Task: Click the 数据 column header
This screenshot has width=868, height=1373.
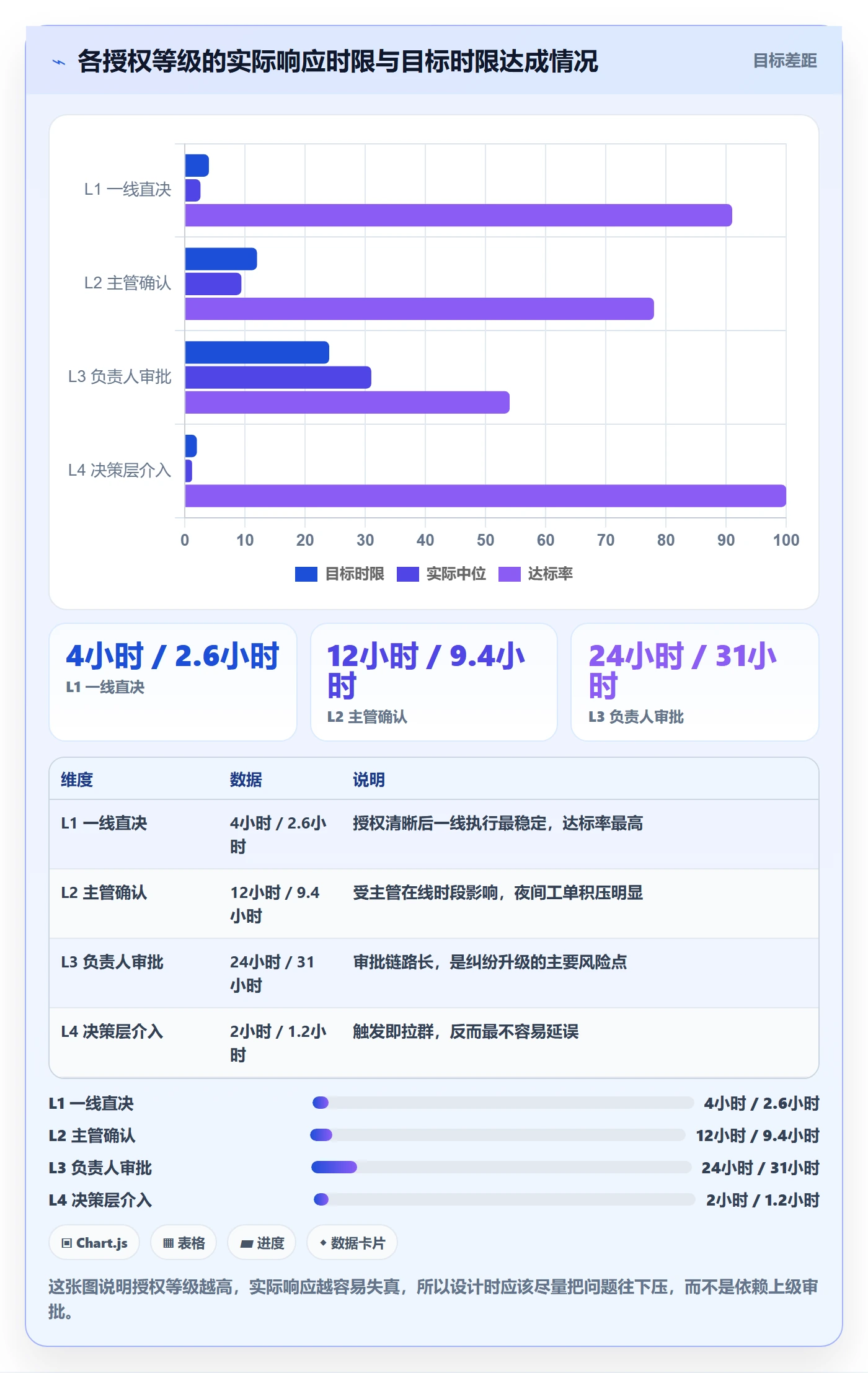Action: (x=246, y=780)
